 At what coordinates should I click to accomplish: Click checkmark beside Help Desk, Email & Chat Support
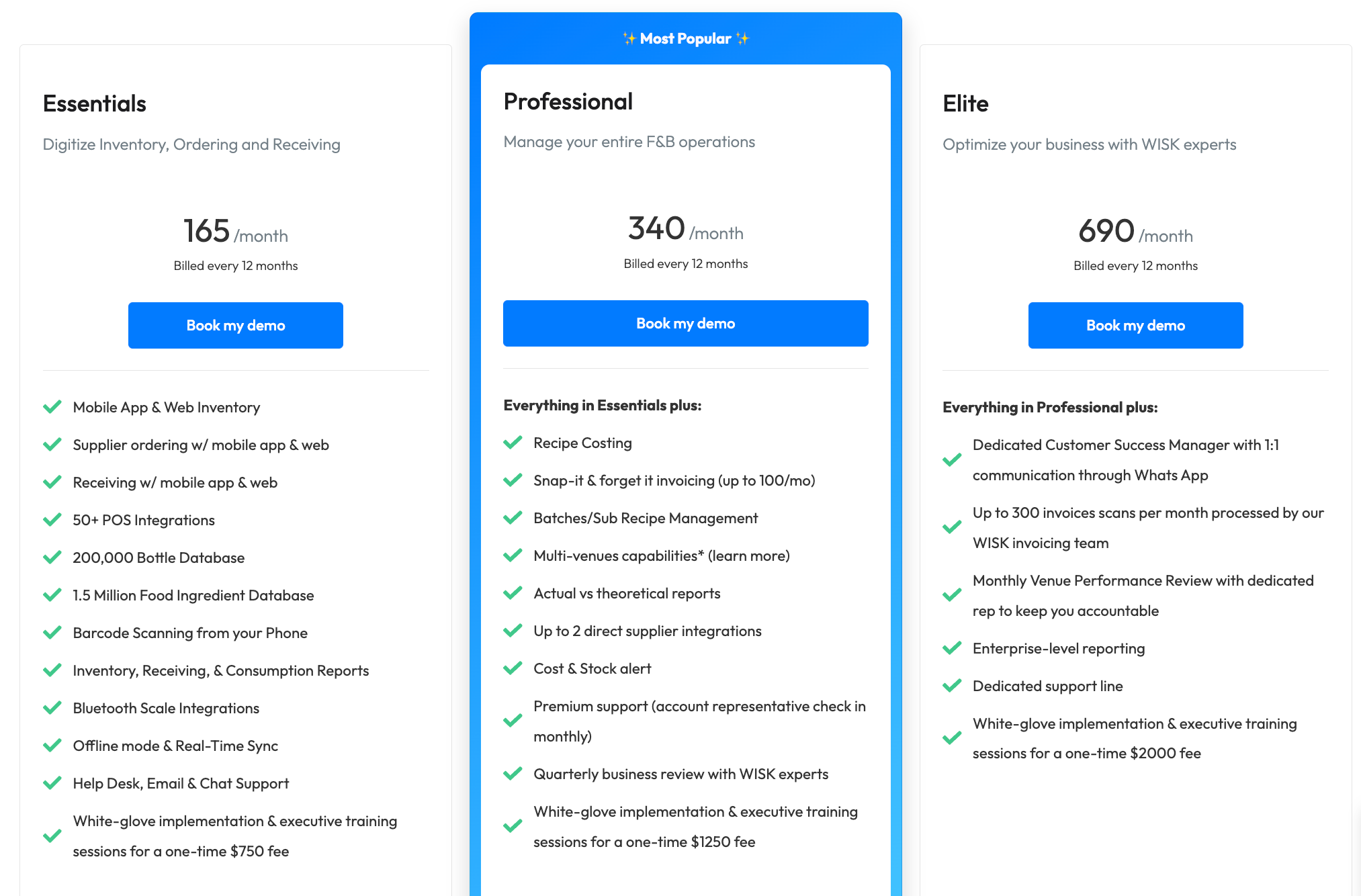point(52,783)
